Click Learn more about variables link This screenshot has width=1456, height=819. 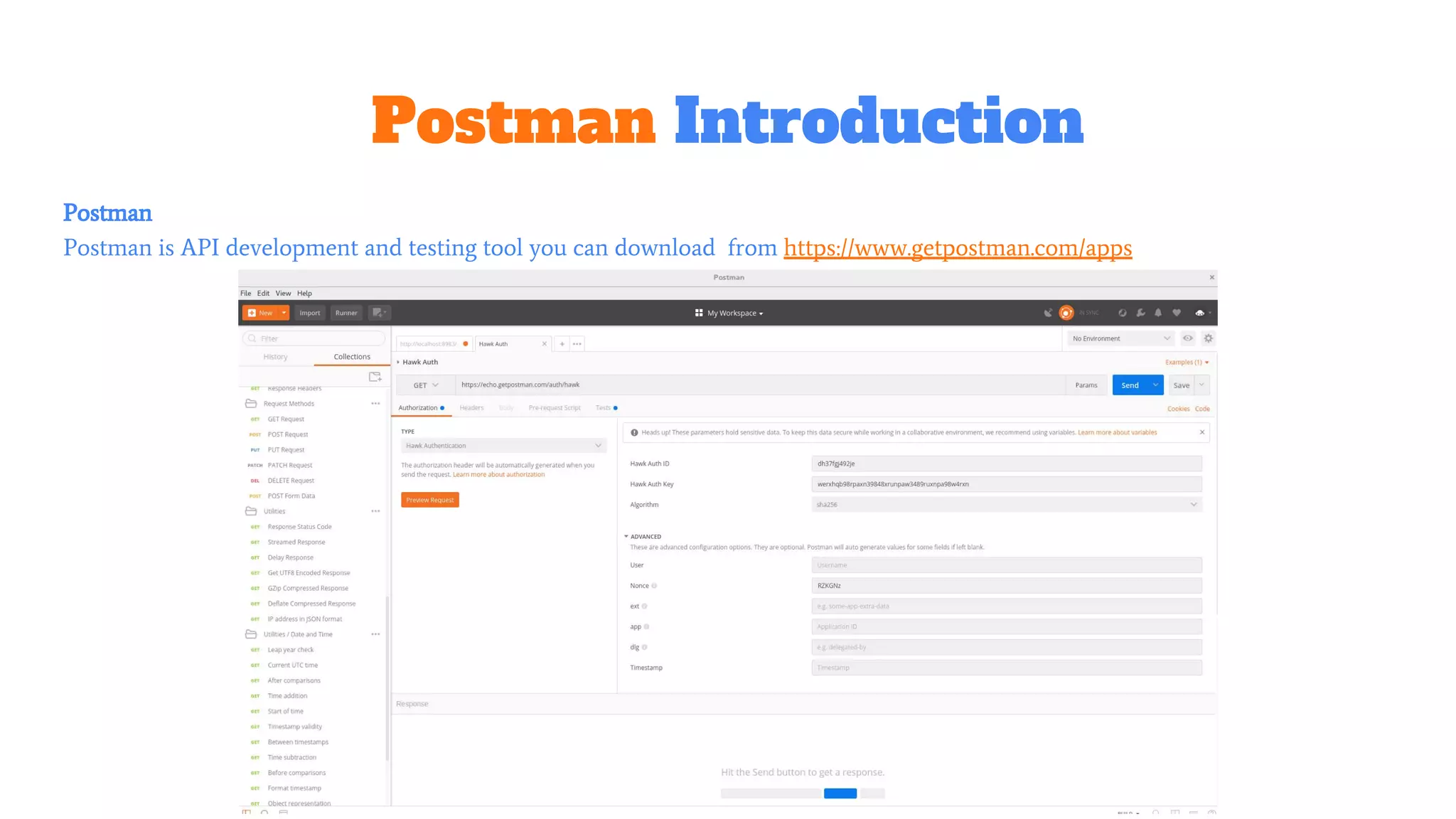point(1117,432)
